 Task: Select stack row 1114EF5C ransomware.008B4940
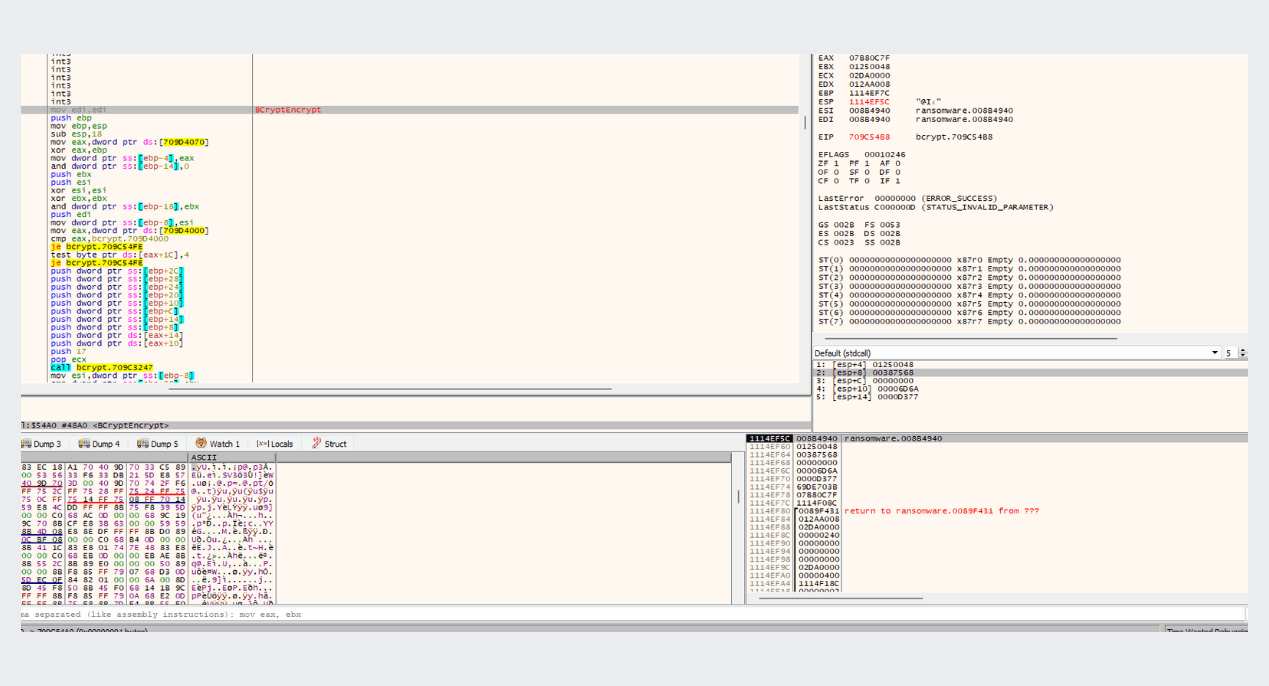[997, 438]
